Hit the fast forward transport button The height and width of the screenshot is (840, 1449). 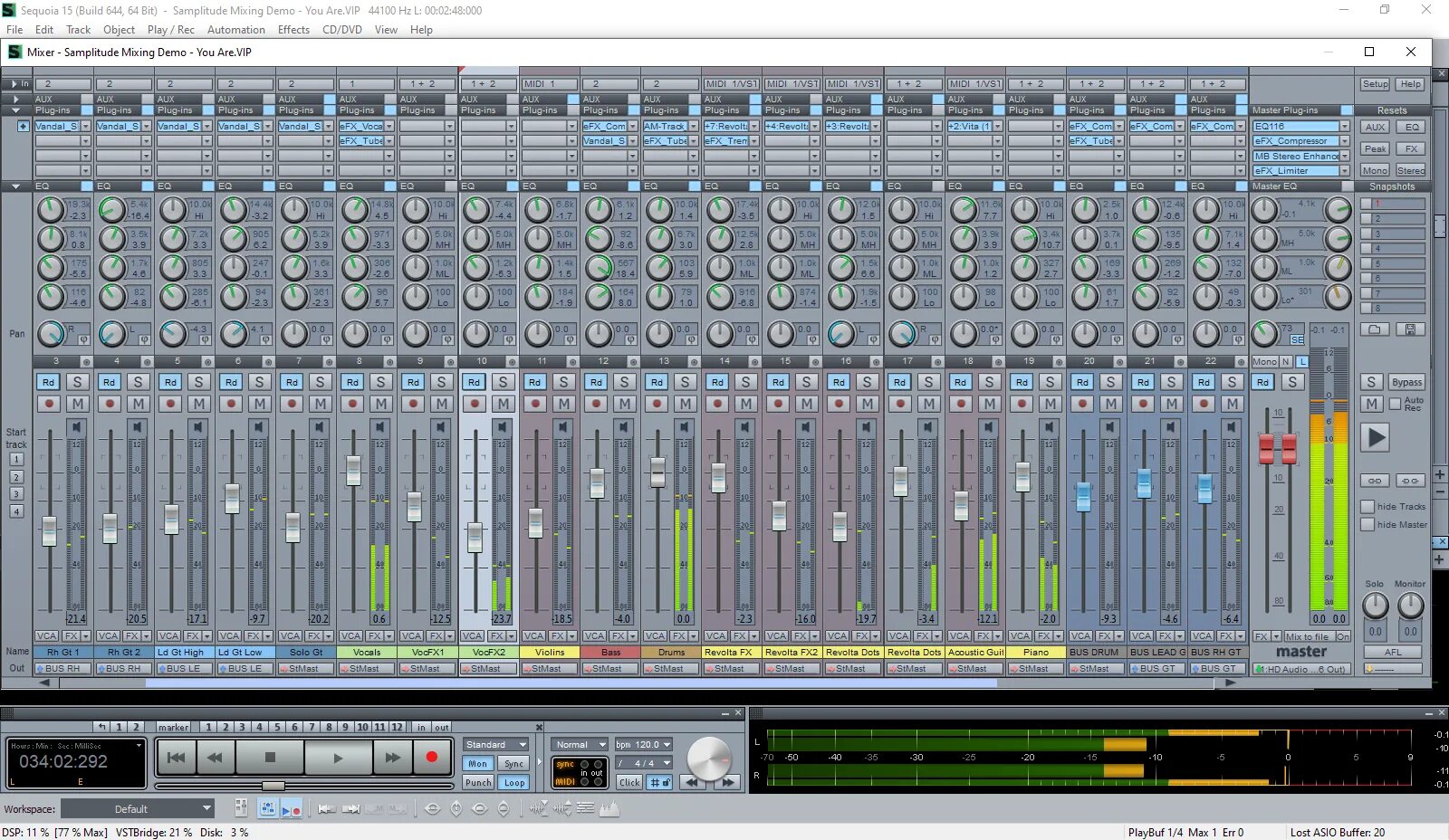(392, 758)
